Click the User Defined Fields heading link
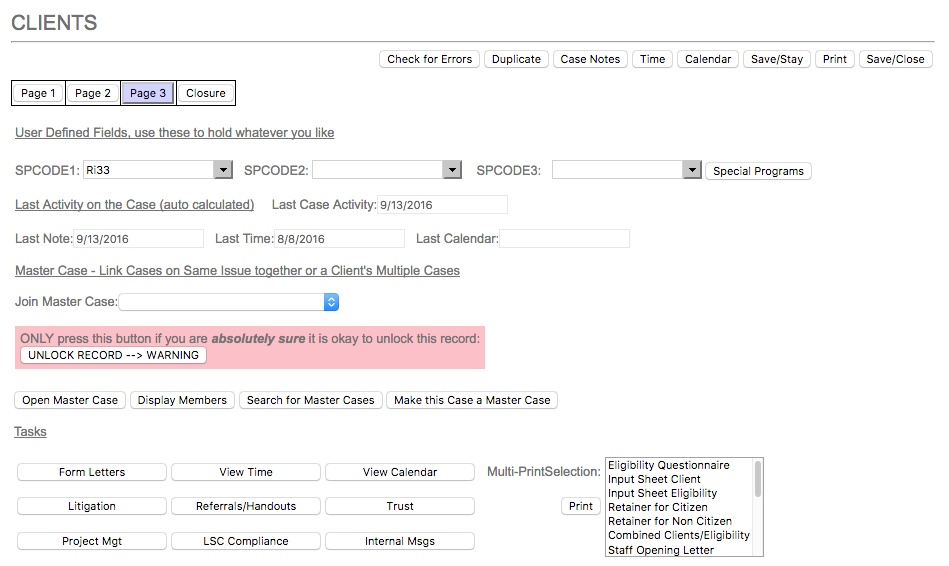949x566 pixels. tap(174, 132)
